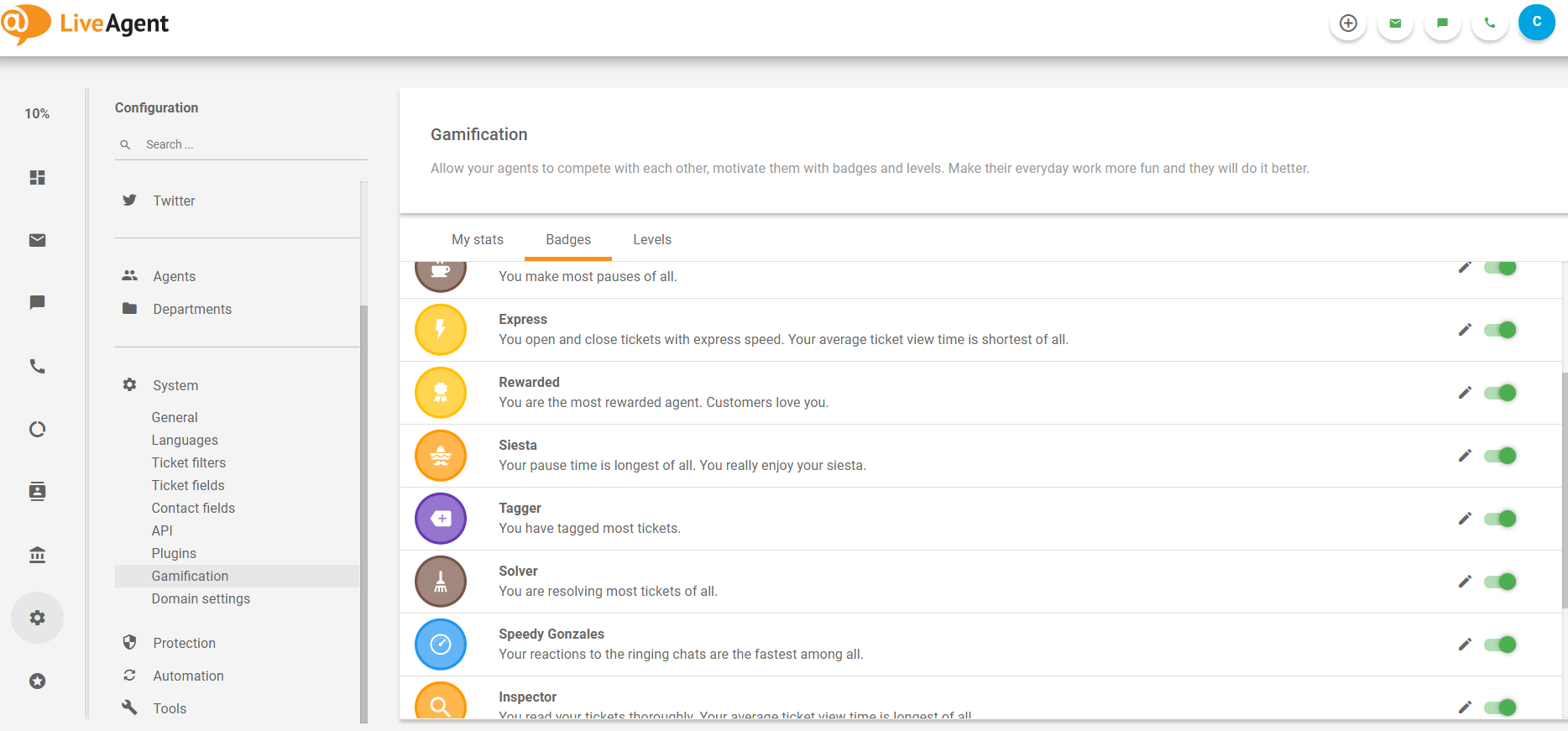Screen dimensions: 1568x731
Task: Collapse the System section in configuration menu
Action: (x=175, y=385)
